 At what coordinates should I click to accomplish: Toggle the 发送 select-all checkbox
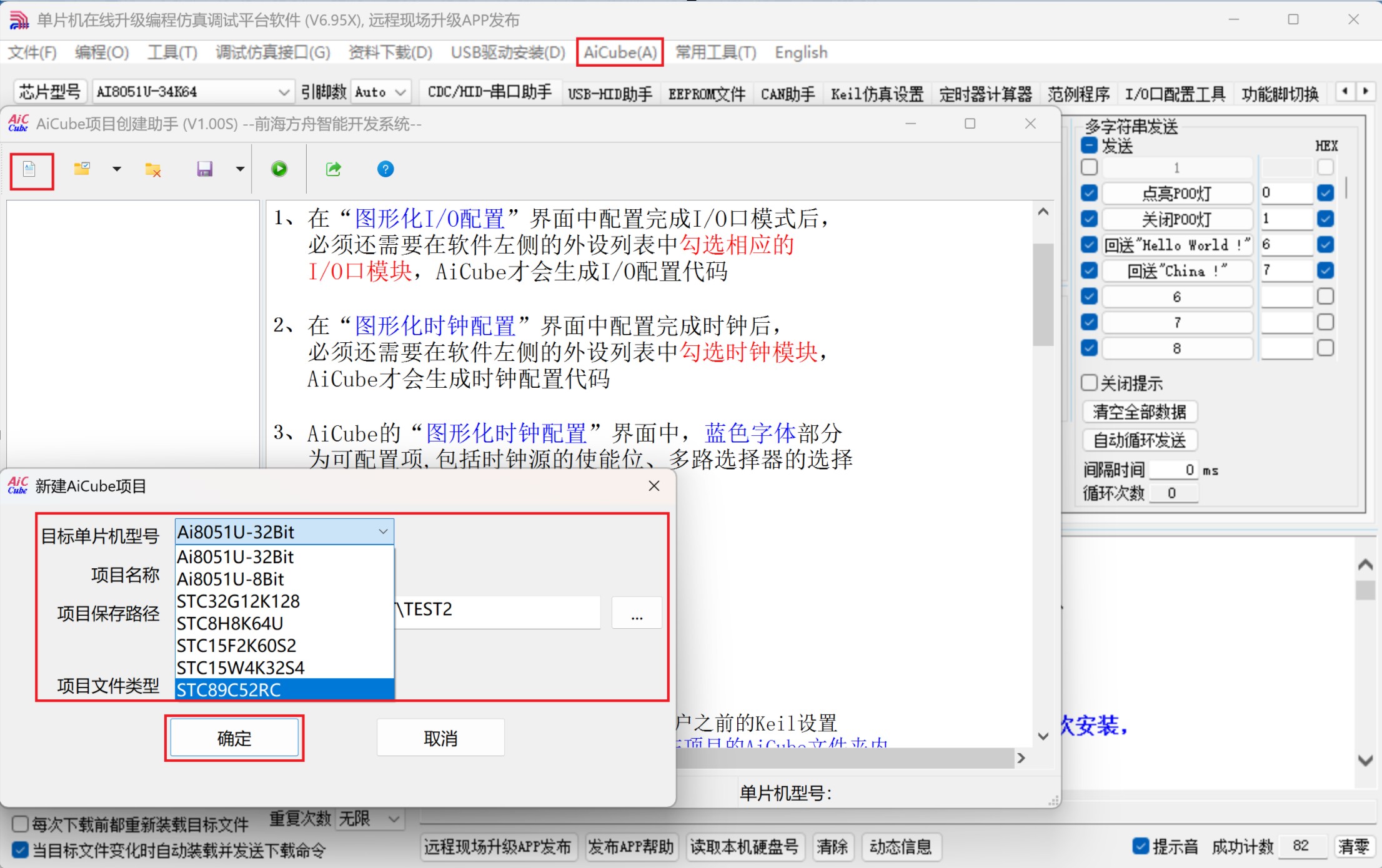click(x=1089, y=146)
